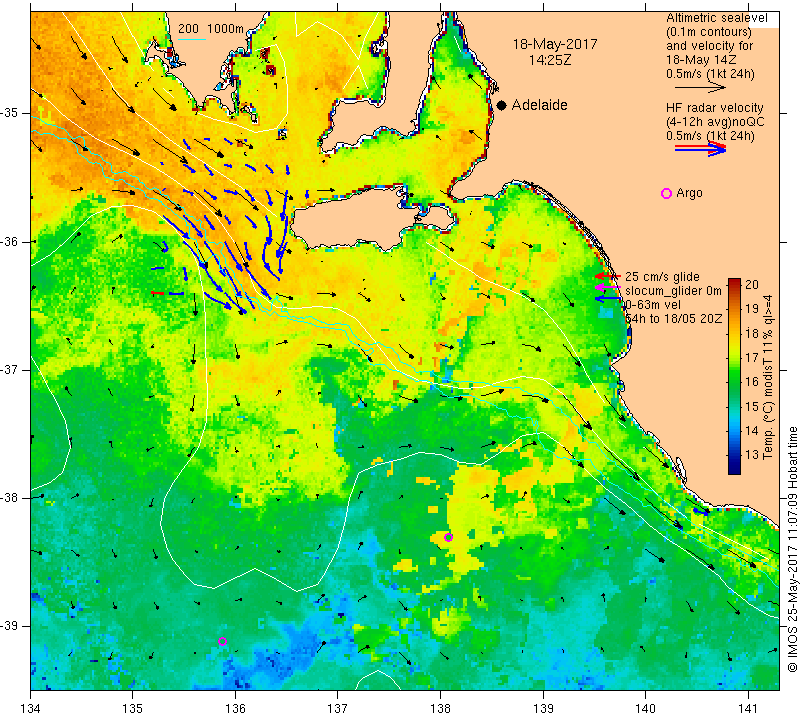
Task: Click the red glider arrow near 135.2°E, 36.4°S
Action: tap(157, 293)
